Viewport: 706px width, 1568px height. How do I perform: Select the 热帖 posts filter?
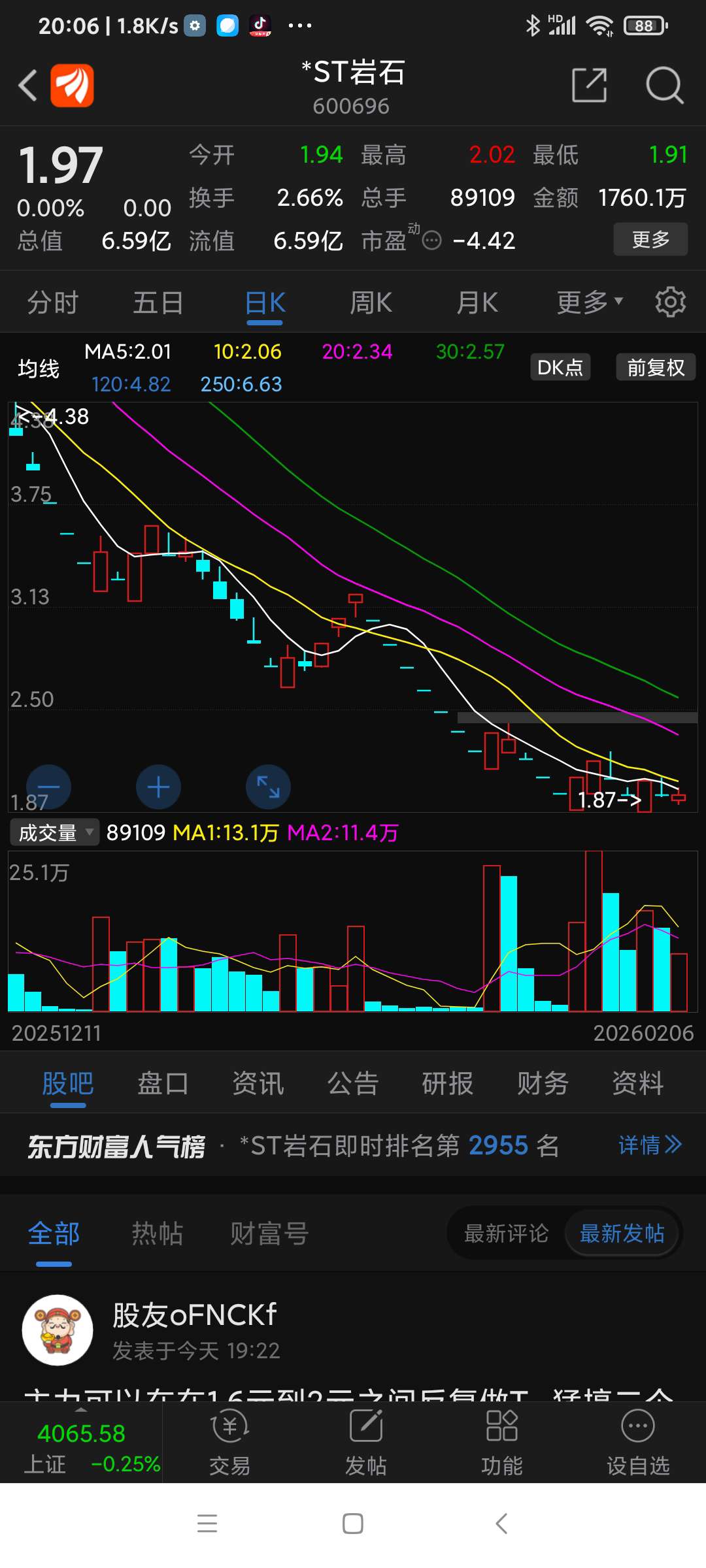(x=158, y=1233)
